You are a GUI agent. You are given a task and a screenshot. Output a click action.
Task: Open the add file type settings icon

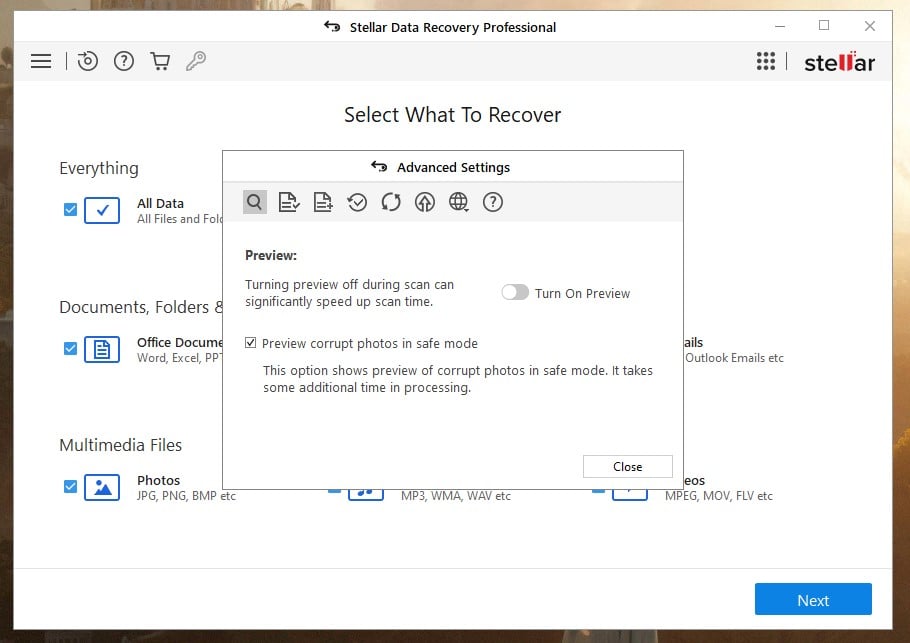point(323,202)
